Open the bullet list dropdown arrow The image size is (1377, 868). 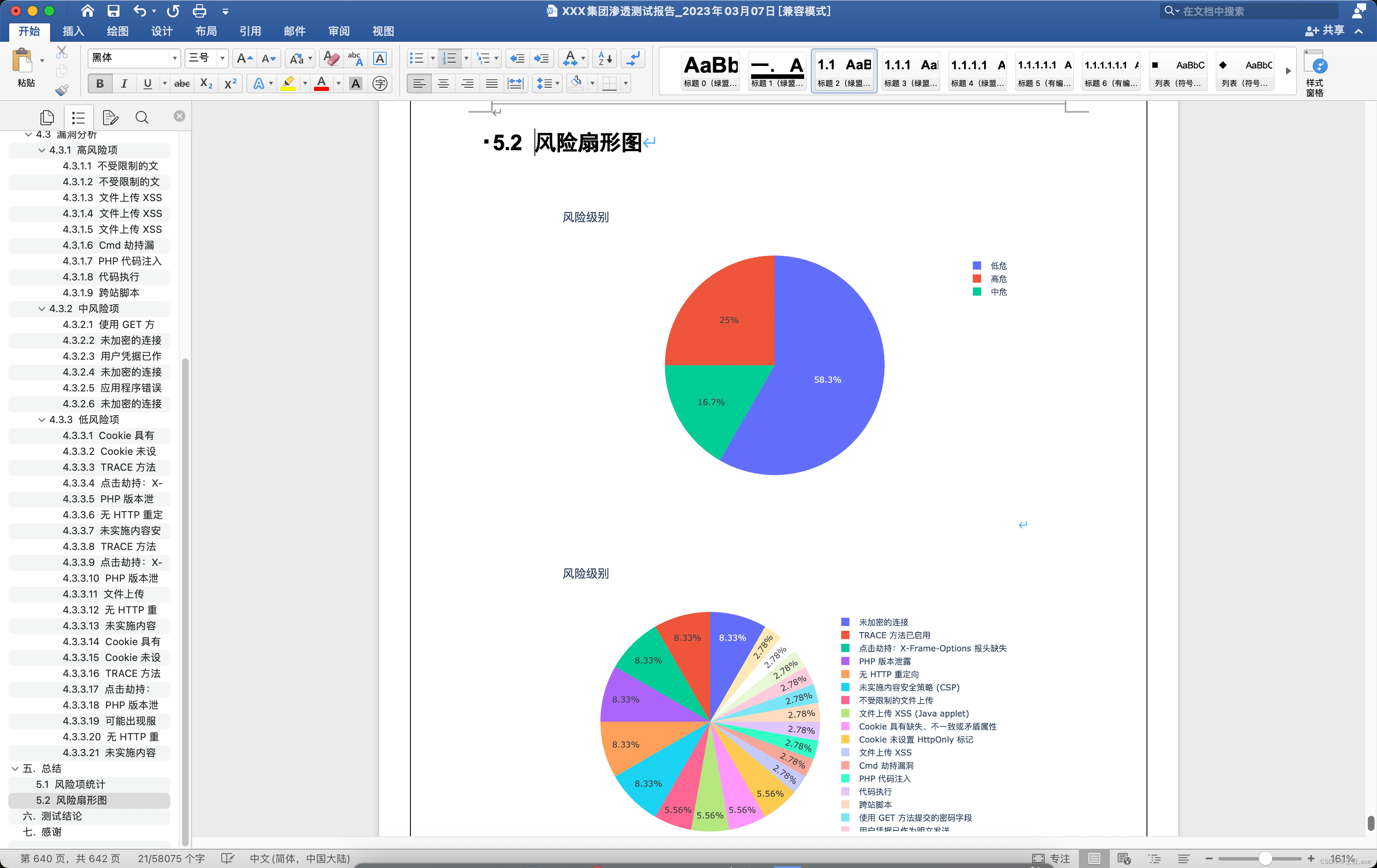point(432,58)
